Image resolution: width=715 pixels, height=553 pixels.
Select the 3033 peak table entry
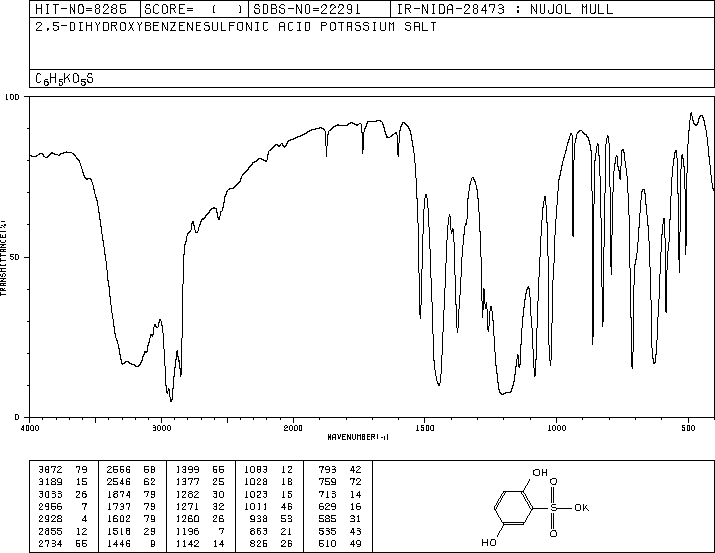pyautogui.click(x=62, y=494)
